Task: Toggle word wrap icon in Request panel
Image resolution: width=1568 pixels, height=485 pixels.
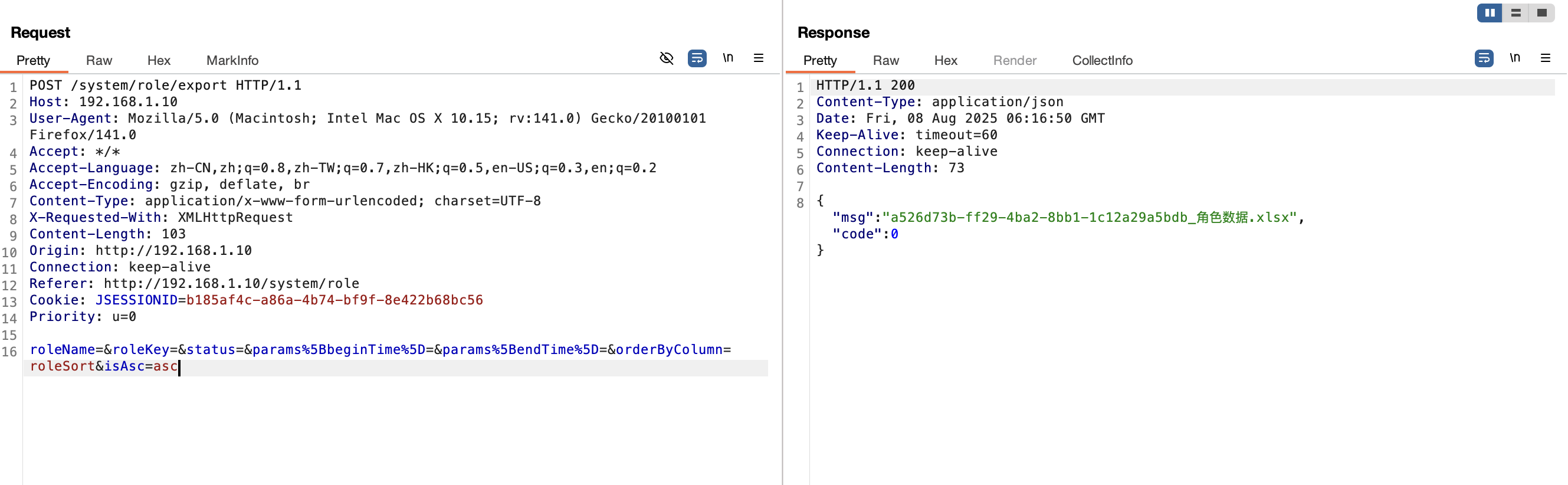Action: point(697,58)
